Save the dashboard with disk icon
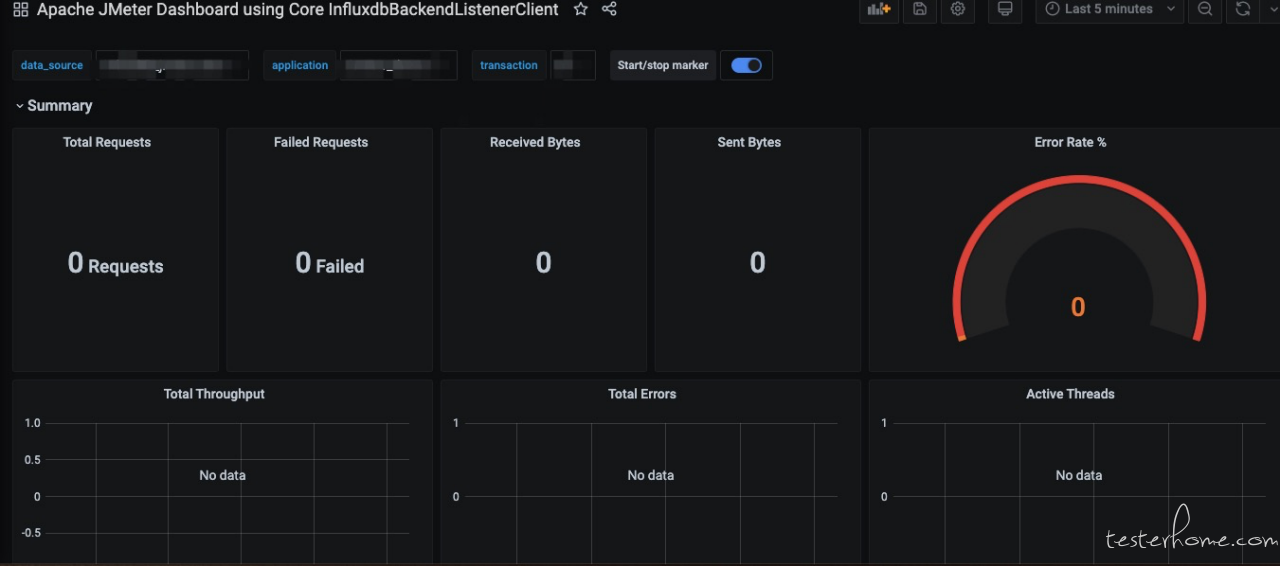1280x566 pixels. point(919,9)
